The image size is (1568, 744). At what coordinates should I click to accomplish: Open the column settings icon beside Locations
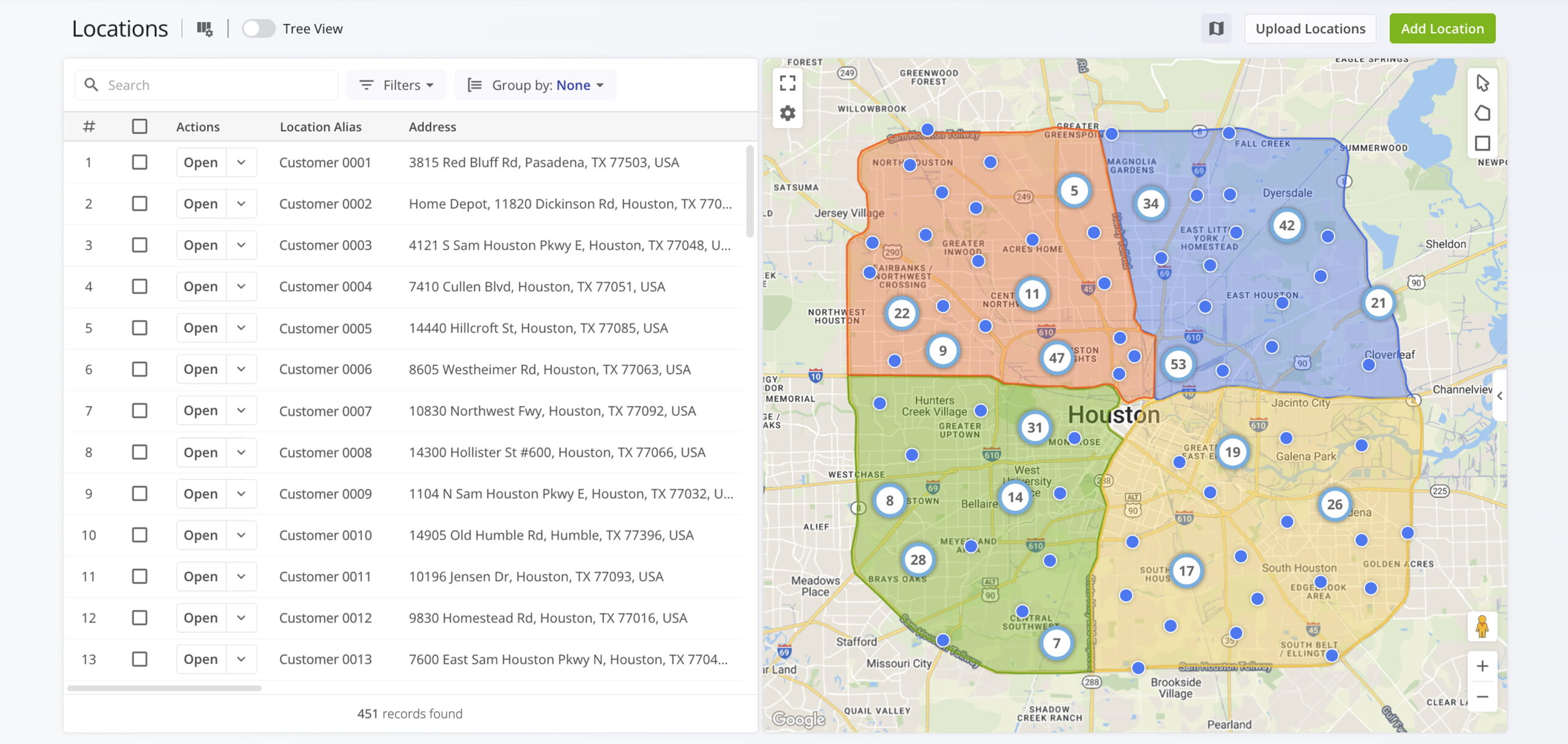[205, 29]
